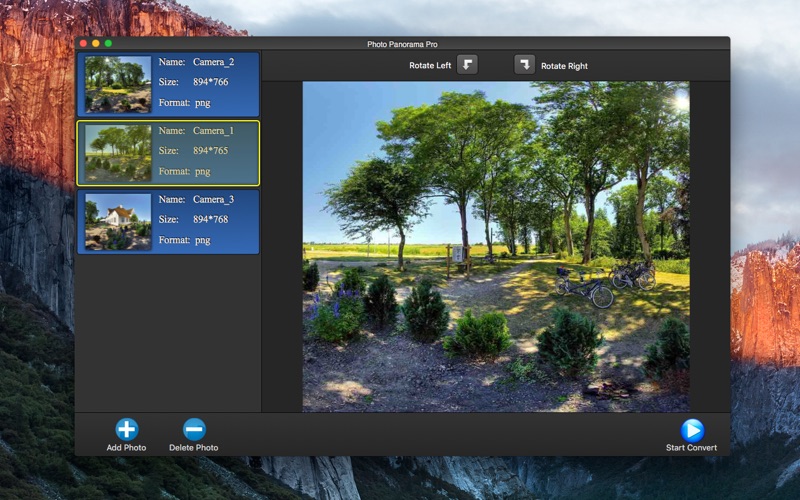
Task: Click the Start Convert label
Action: (x=691, y=447)
